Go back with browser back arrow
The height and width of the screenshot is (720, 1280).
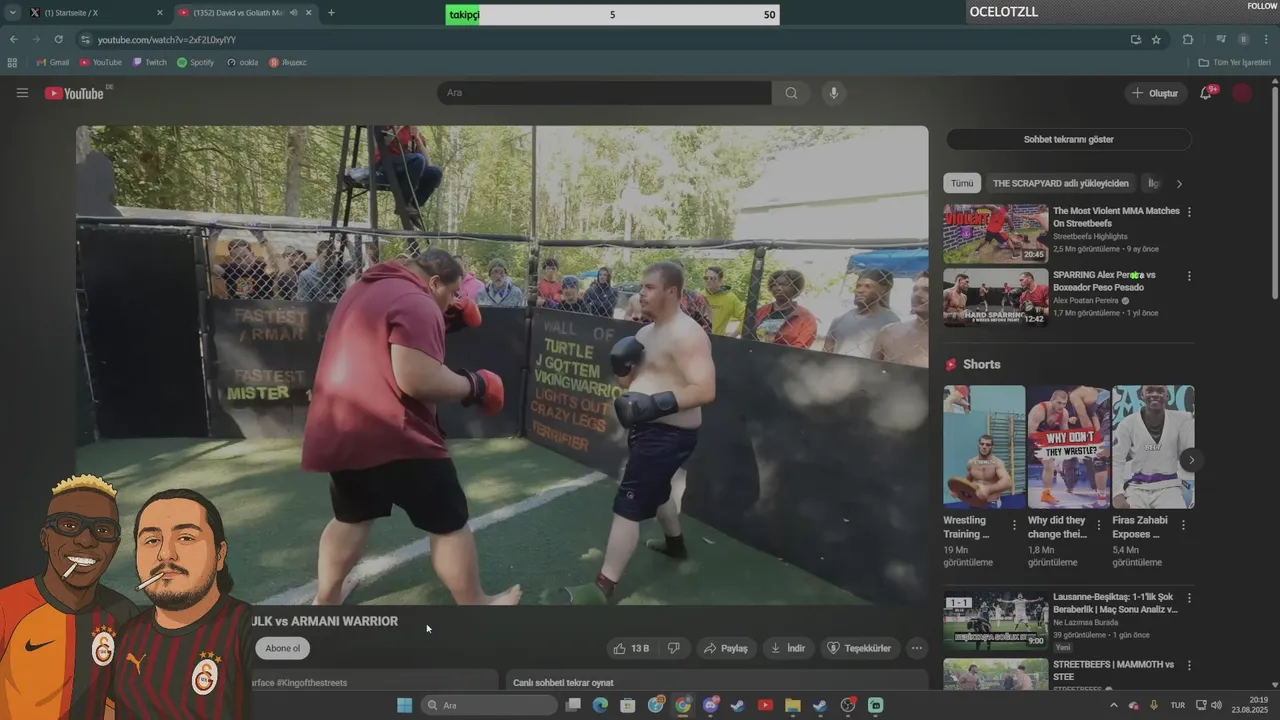[x=13, y=39]
